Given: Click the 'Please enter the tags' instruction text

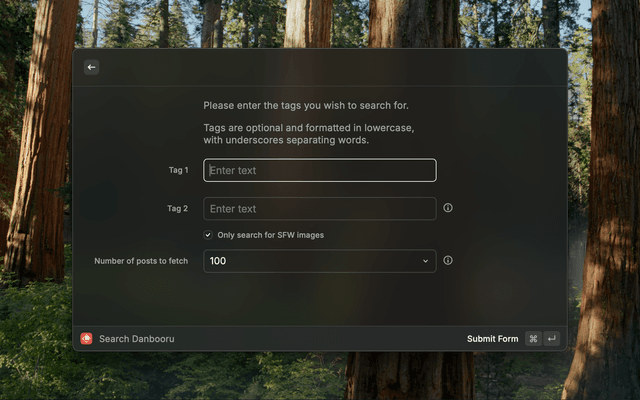Looking at the screenshot, I should click(x=306, y=105).
